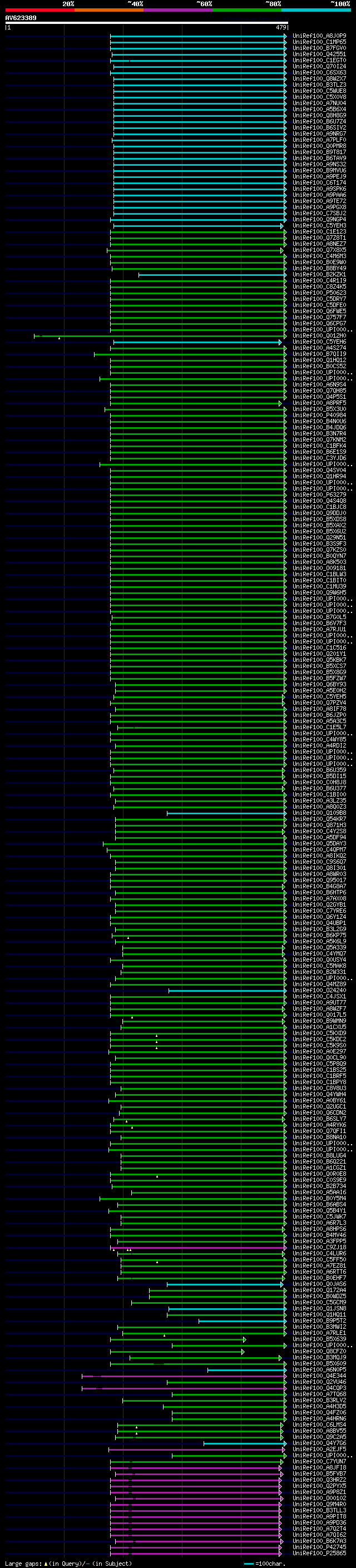Choose the UniRef100_Q29N51 entry

point(319,537)
